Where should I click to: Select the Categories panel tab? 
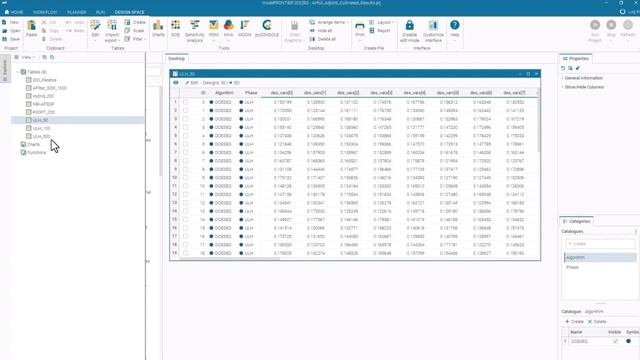tap(576, 221)
